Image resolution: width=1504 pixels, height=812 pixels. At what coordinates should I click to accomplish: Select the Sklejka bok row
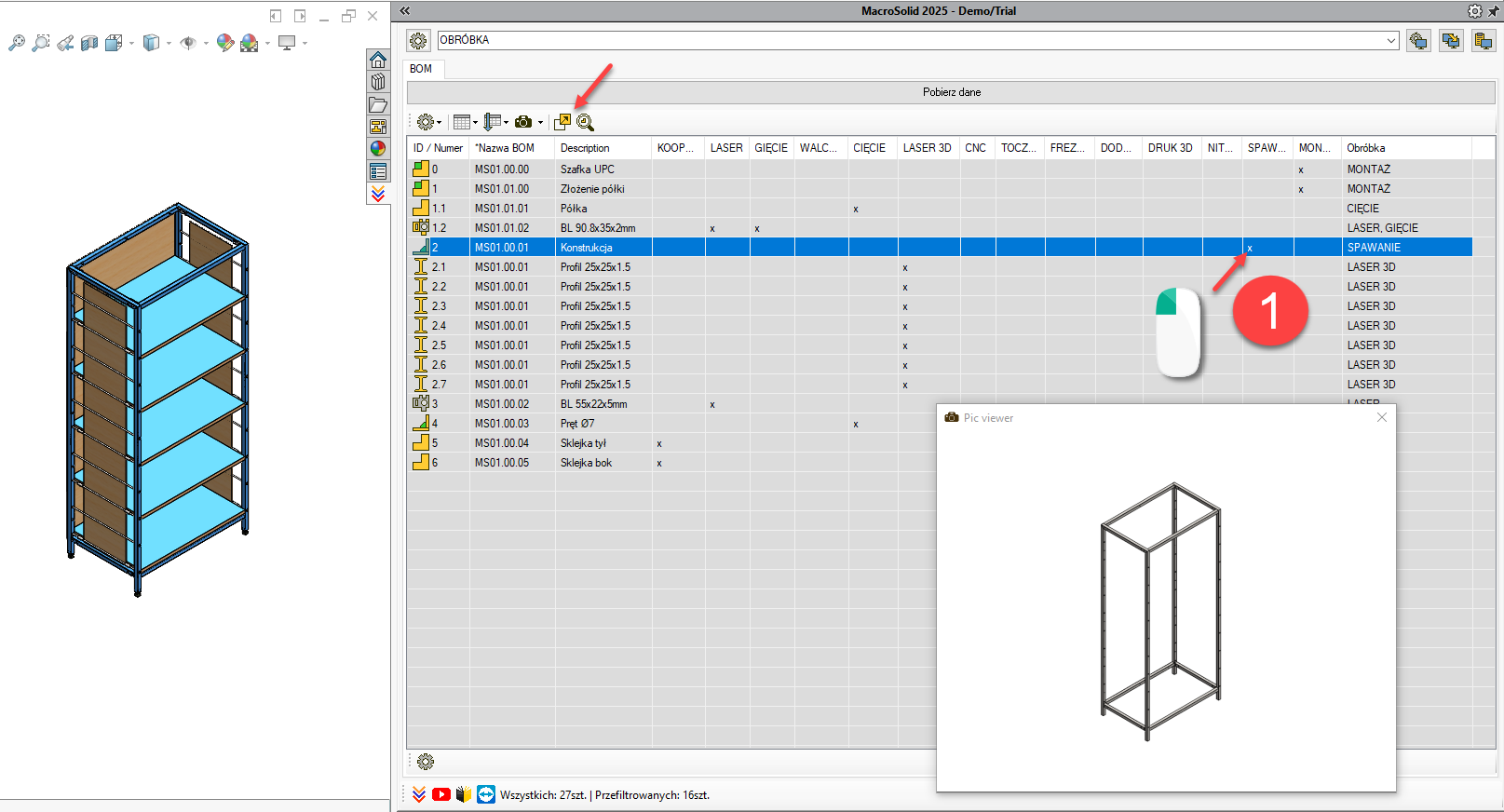coord(671,463)
